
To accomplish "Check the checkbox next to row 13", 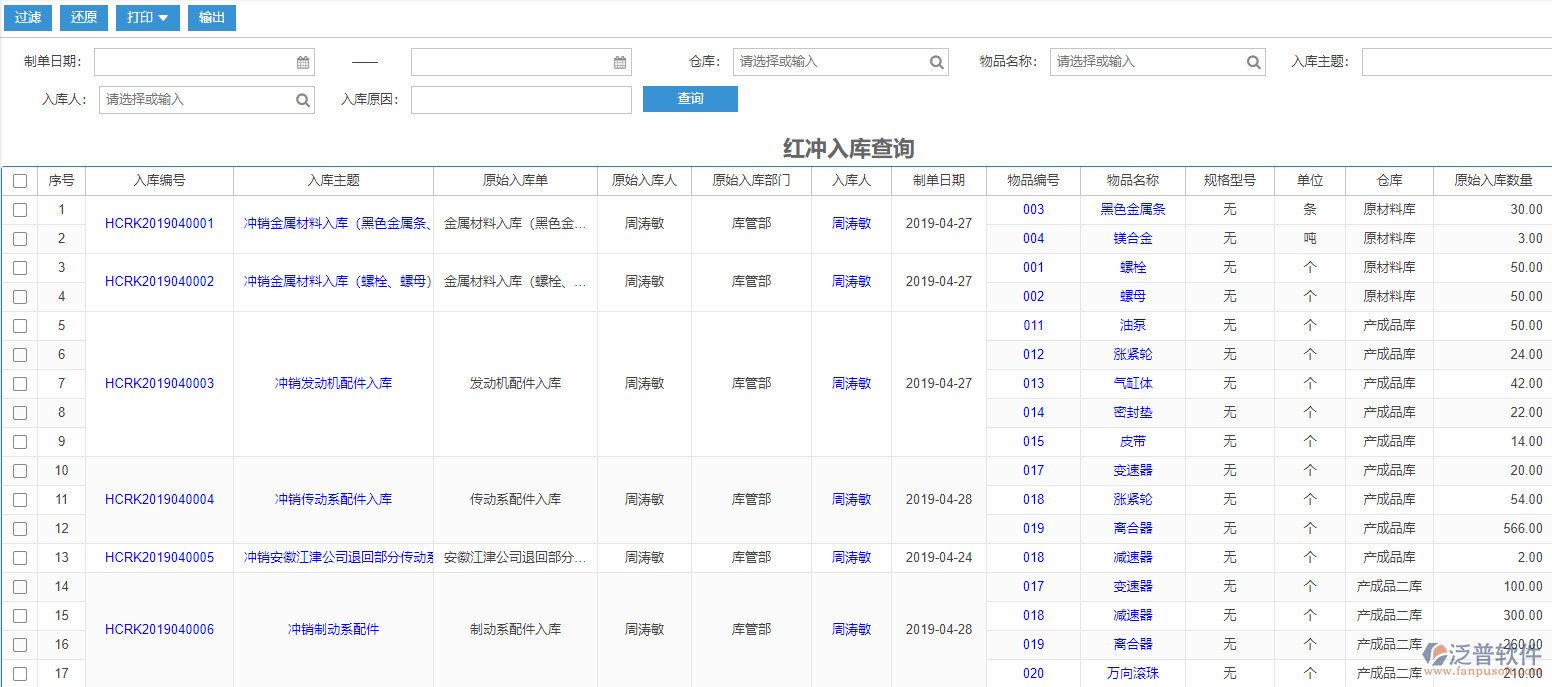I will click(20, 557).
